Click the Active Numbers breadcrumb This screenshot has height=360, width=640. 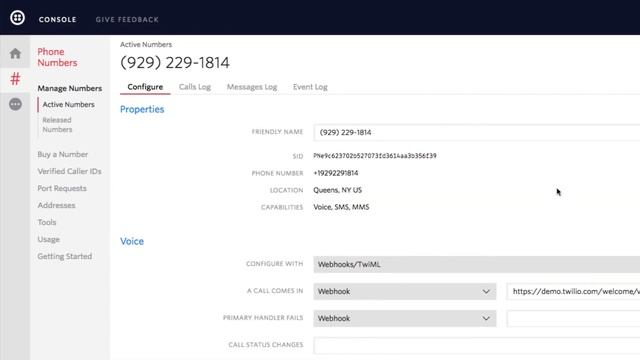[x=146, y=44]
